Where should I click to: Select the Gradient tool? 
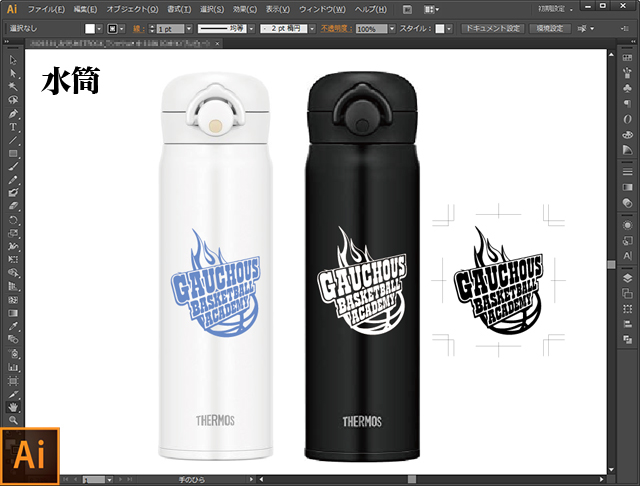pyautogui.click(x=13, y=313)
